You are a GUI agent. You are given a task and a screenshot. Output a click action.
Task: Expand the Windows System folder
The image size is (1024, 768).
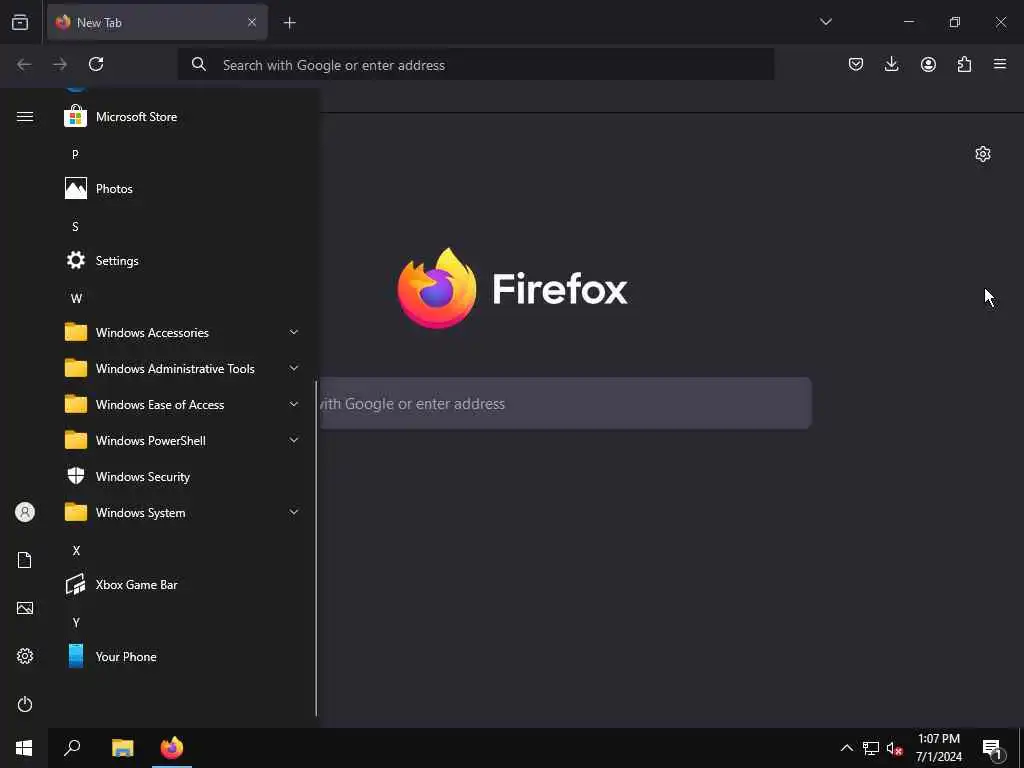click(x=182, y=513)
